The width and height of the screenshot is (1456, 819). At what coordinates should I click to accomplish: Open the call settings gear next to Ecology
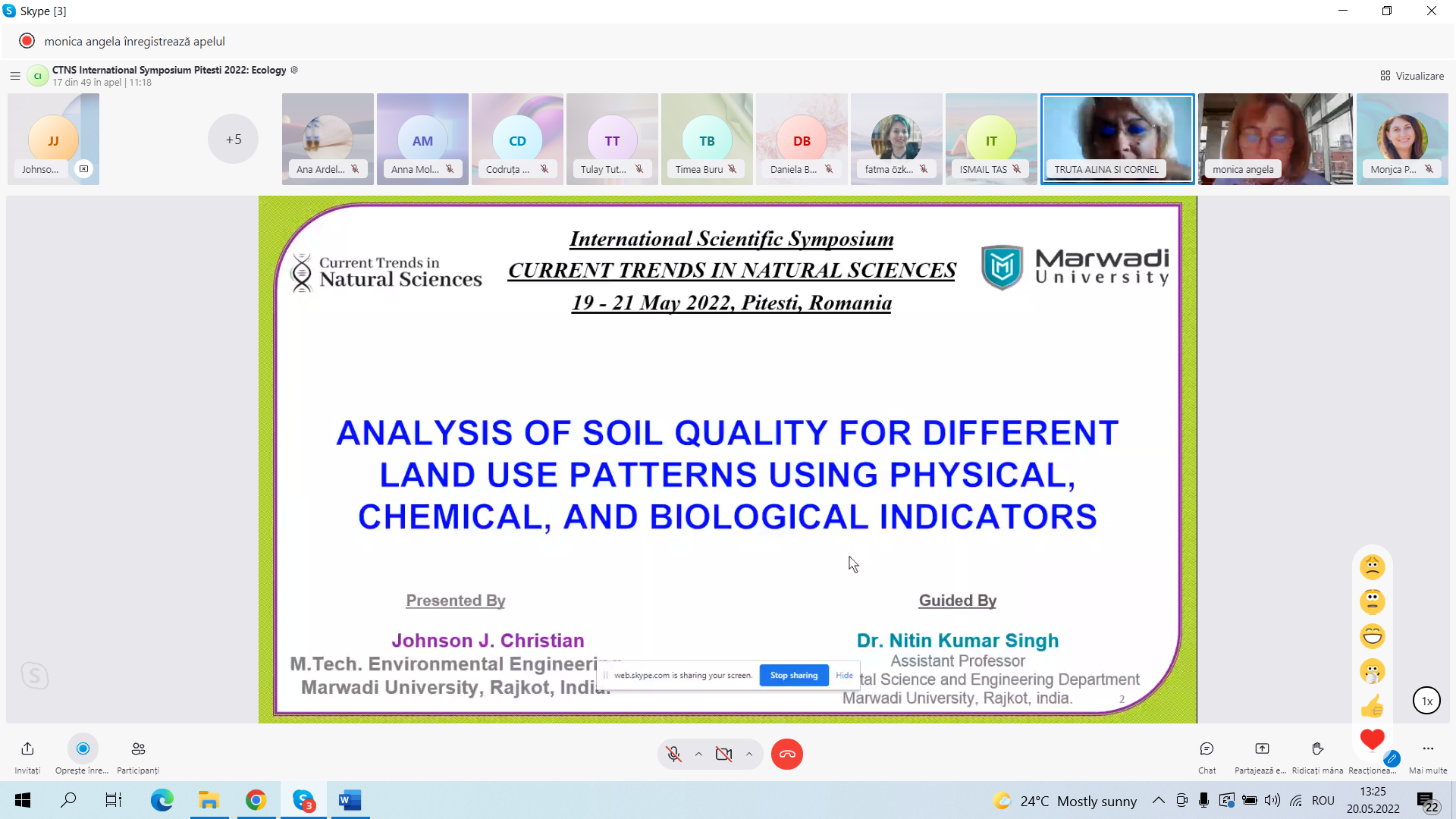294,70
